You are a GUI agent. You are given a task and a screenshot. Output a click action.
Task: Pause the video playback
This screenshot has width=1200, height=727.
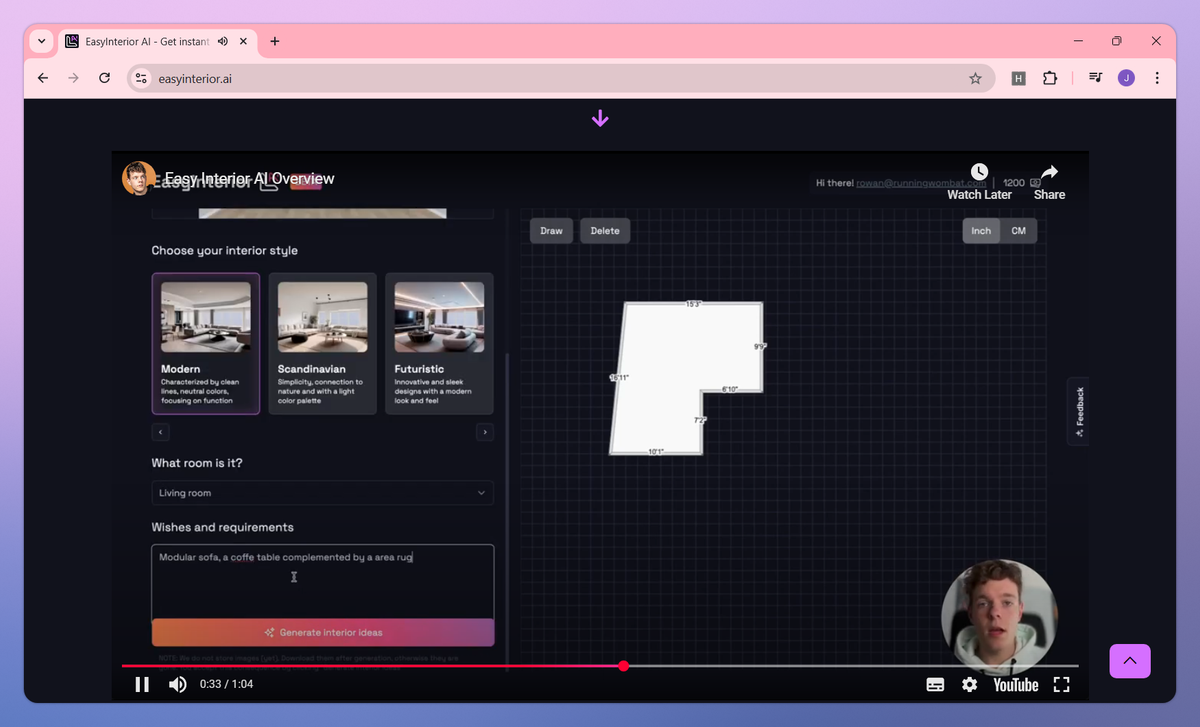pos(142,685)
